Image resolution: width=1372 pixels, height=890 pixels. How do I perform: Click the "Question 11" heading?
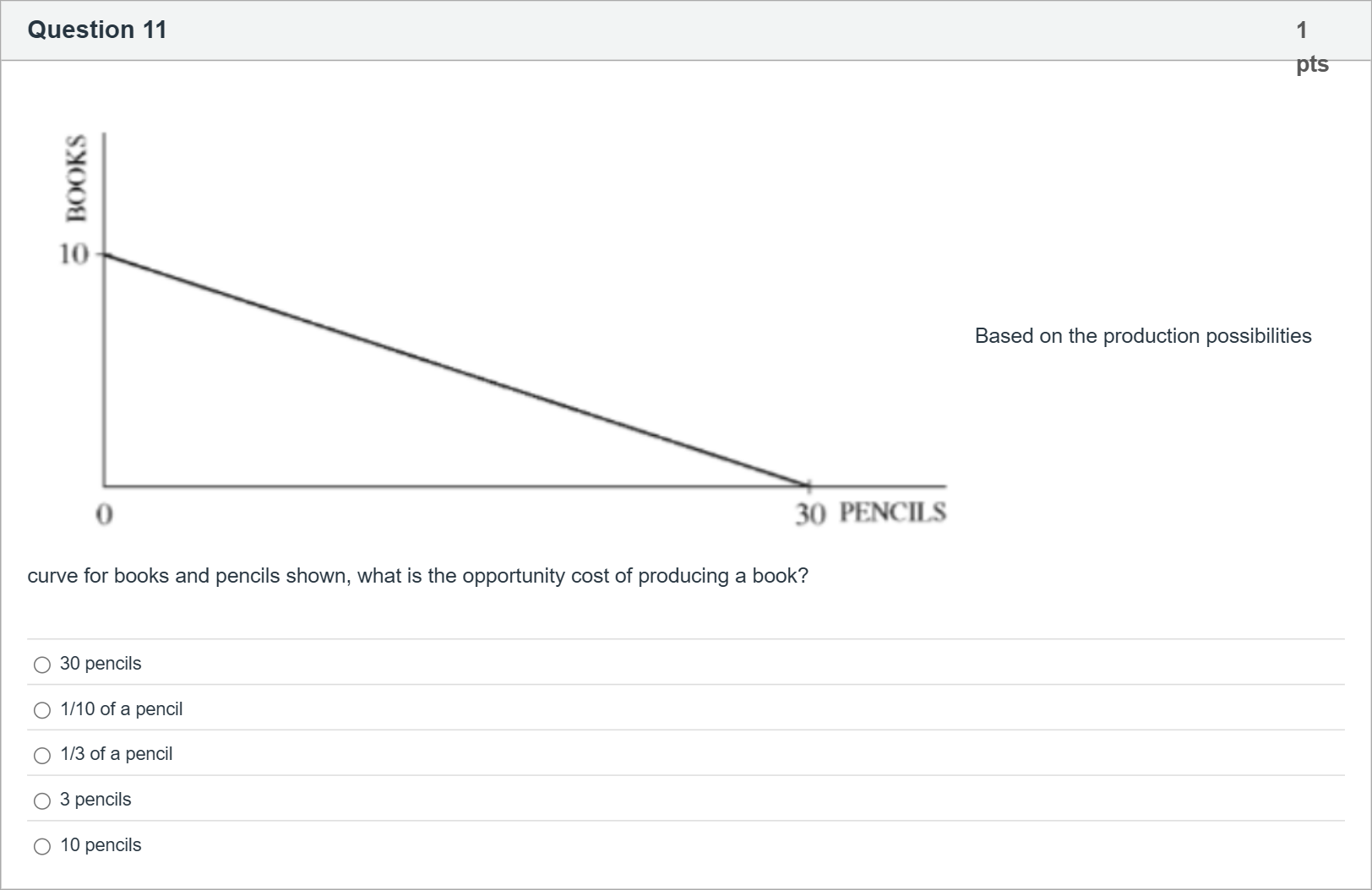pos(97,30)
